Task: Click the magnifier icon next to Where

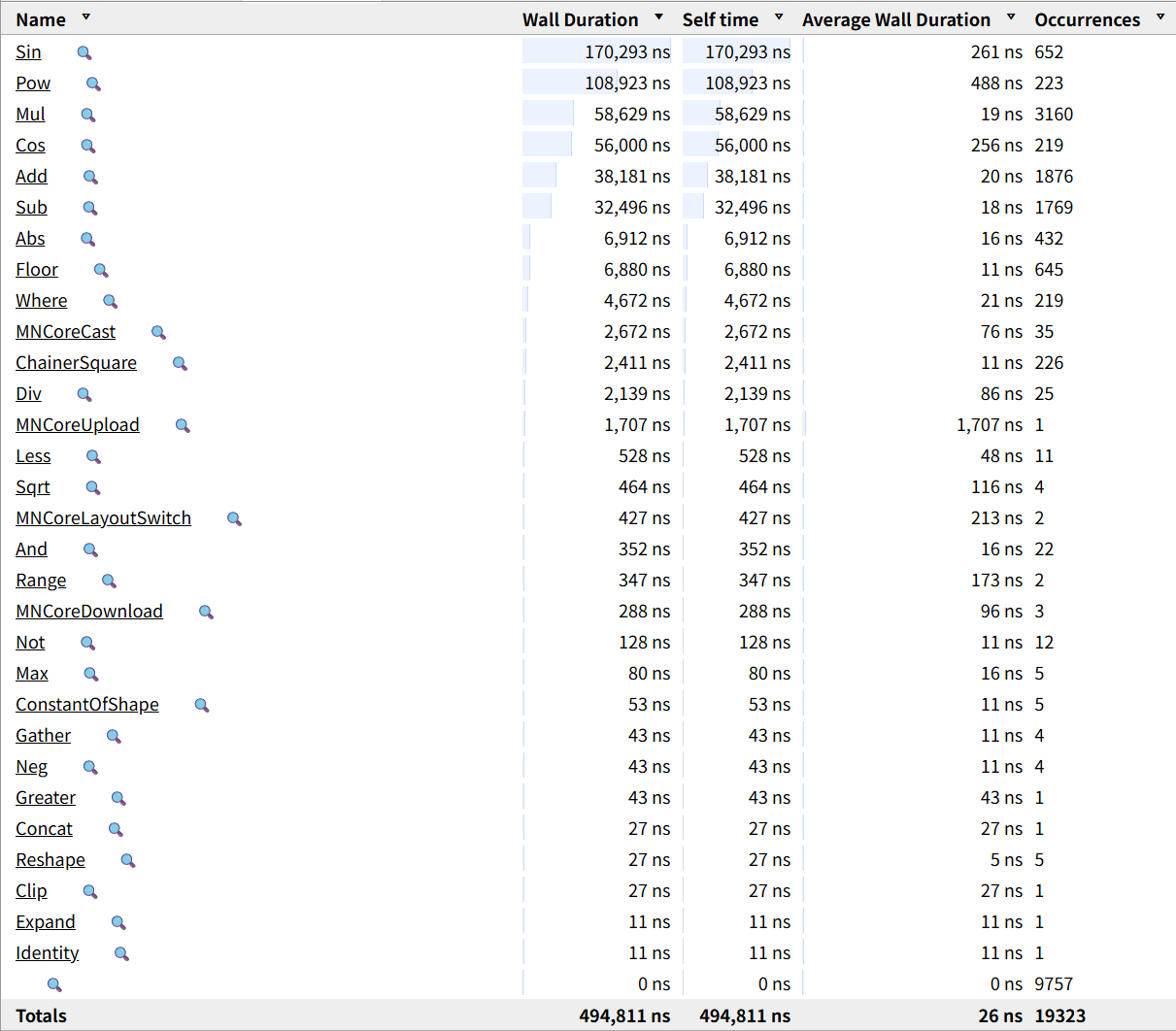Action: pos(110,302)
